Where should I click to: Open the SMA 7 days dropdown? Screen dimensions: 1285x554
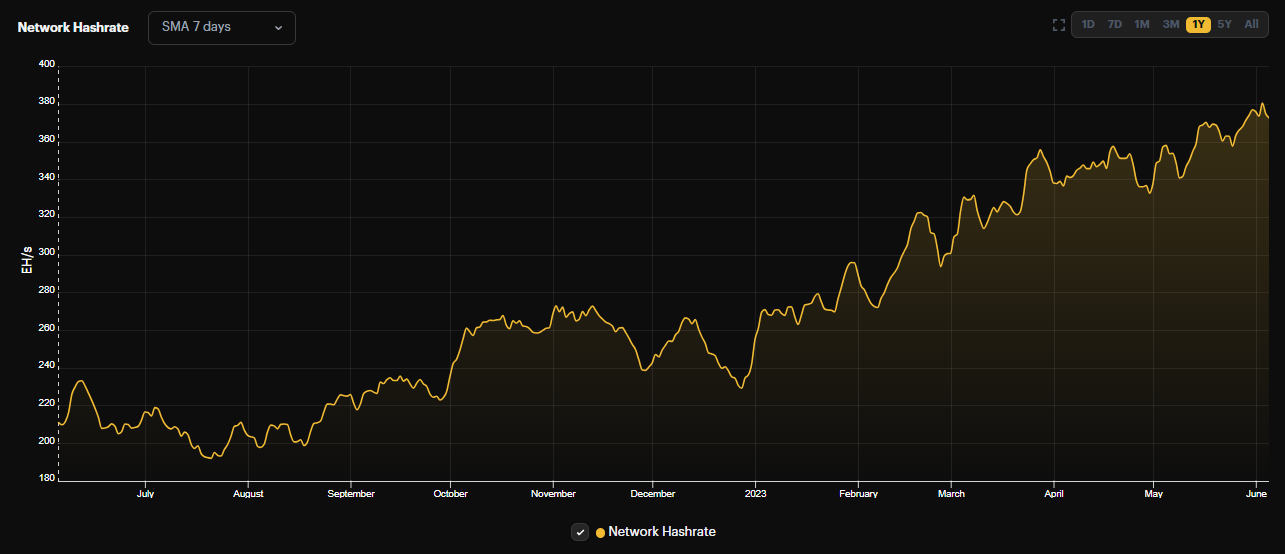click(x=222, y=27)
